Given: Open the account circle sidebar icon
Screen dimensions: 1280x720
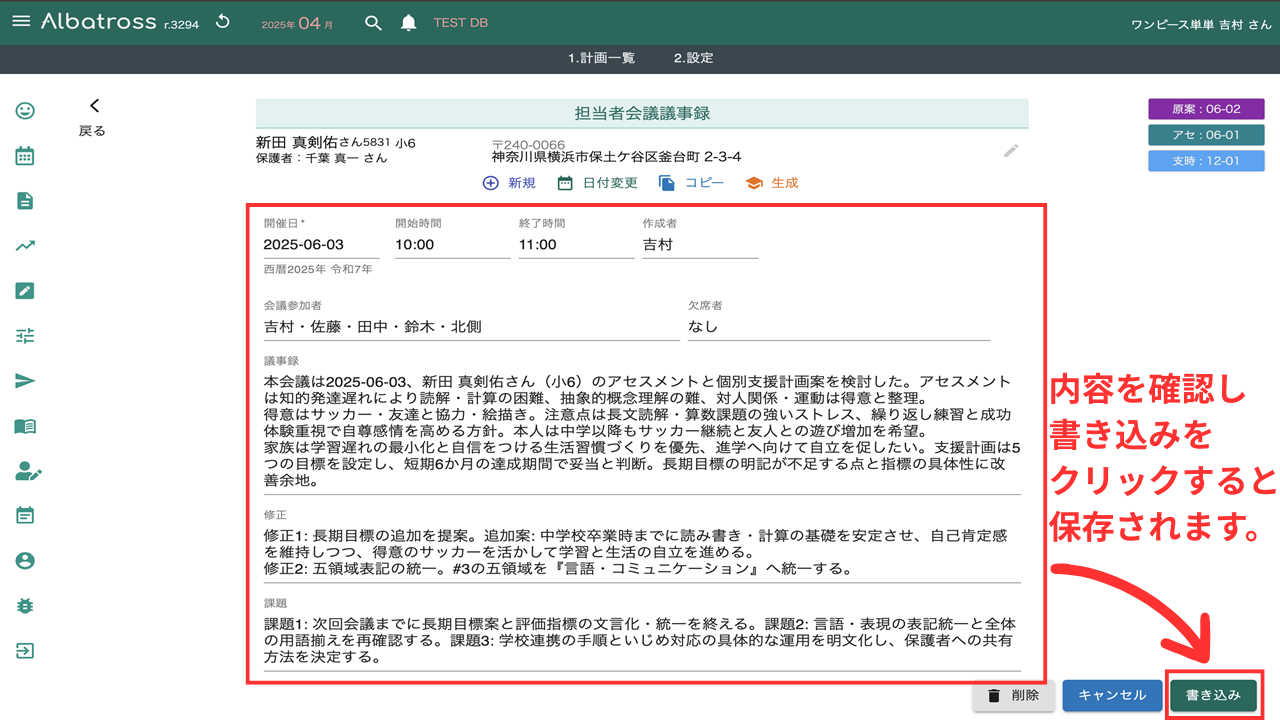Looking at the screenshot, I should [25, 561].
